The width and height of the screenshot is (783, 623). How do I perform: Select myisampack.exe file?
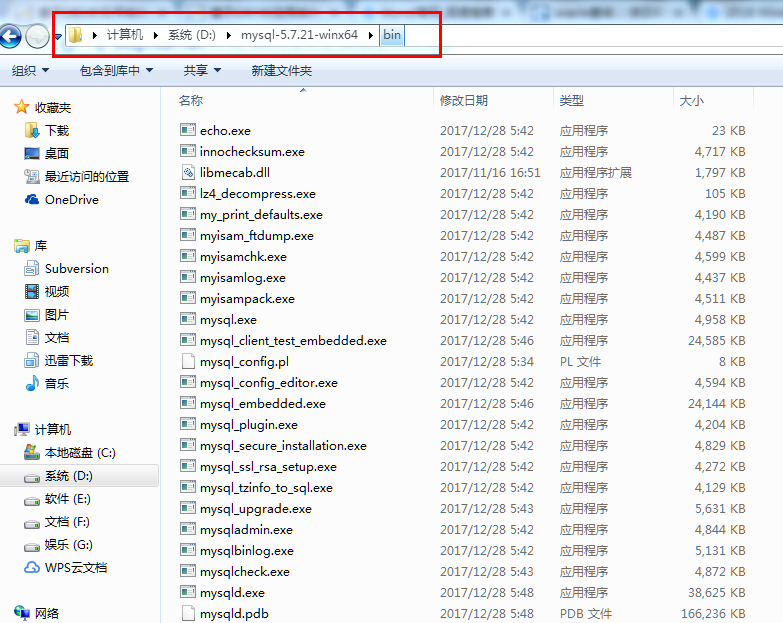point(247,298)
